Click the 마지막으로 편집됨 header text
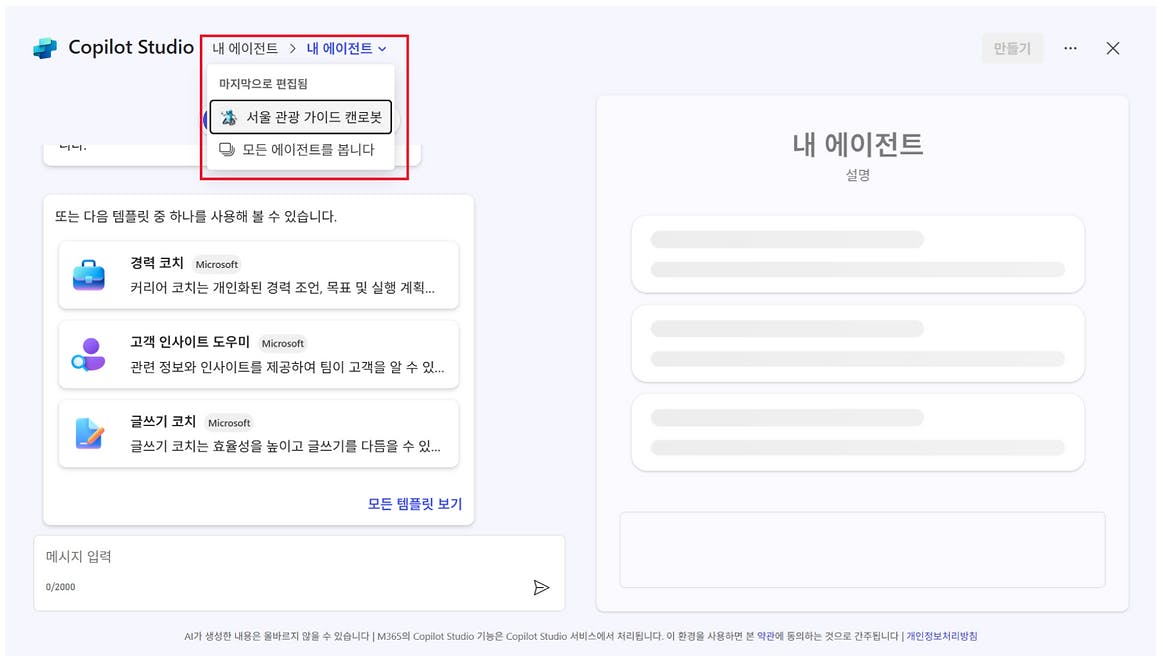This screenshot has height=658, width=1160. [x=263, y=84]
